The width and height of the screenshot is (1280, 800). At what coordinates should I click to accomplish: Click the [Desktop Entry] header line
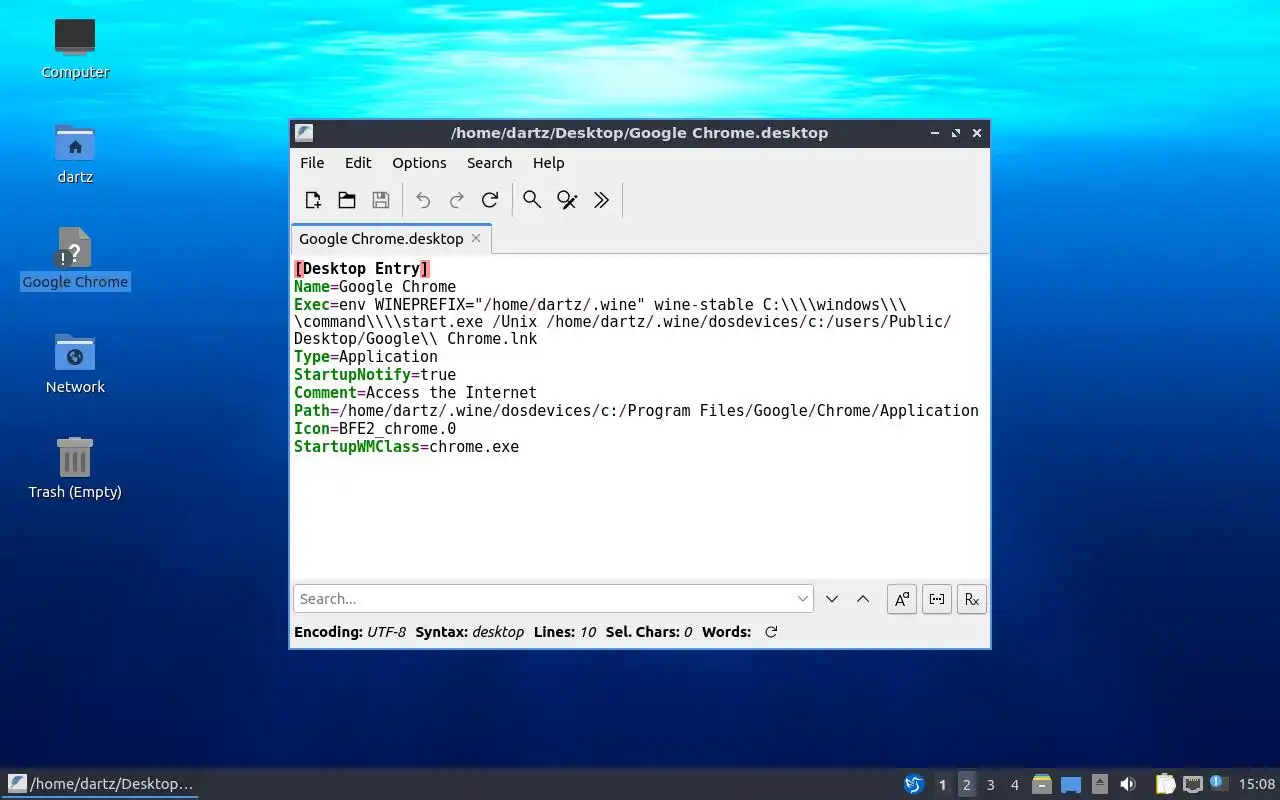tap(362, 268)
